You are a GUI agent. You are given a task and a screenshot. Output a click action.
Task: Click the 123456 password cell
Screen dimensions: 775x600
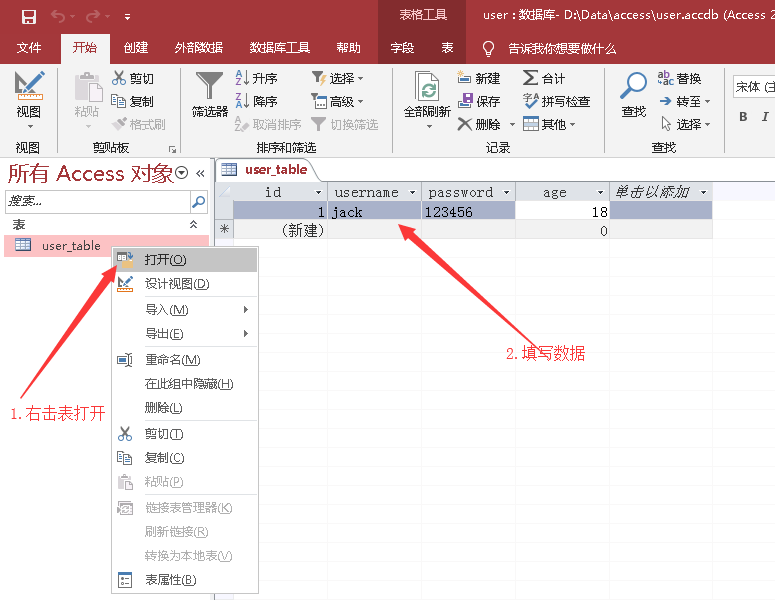[468, 212]
